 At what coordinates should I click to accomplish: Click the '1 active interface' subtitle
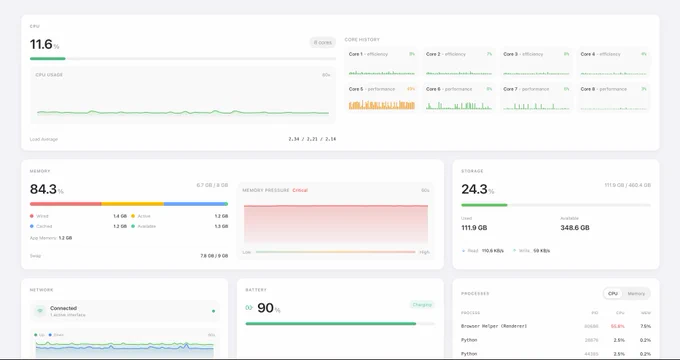tap(68, 315)
